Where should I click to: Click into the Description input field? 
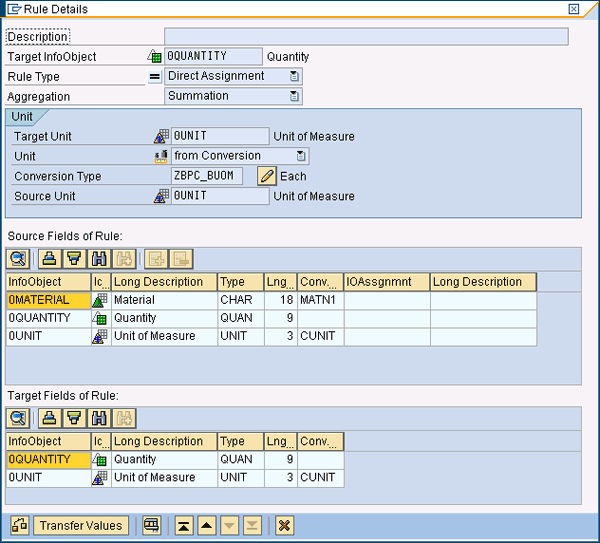coord(365,37)
